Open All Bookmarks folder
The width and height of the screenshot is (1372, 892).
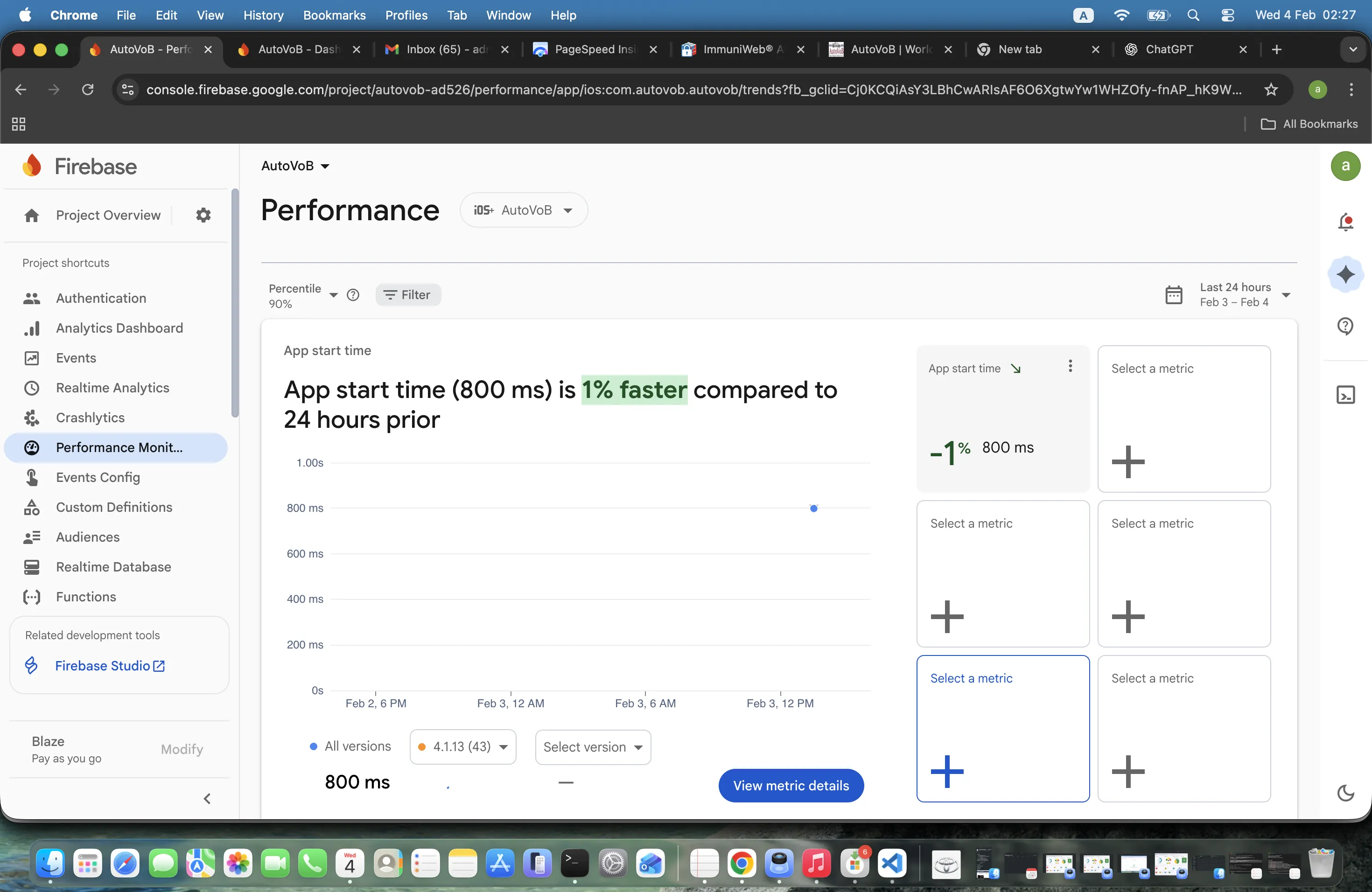click(x=1309, y=124)
